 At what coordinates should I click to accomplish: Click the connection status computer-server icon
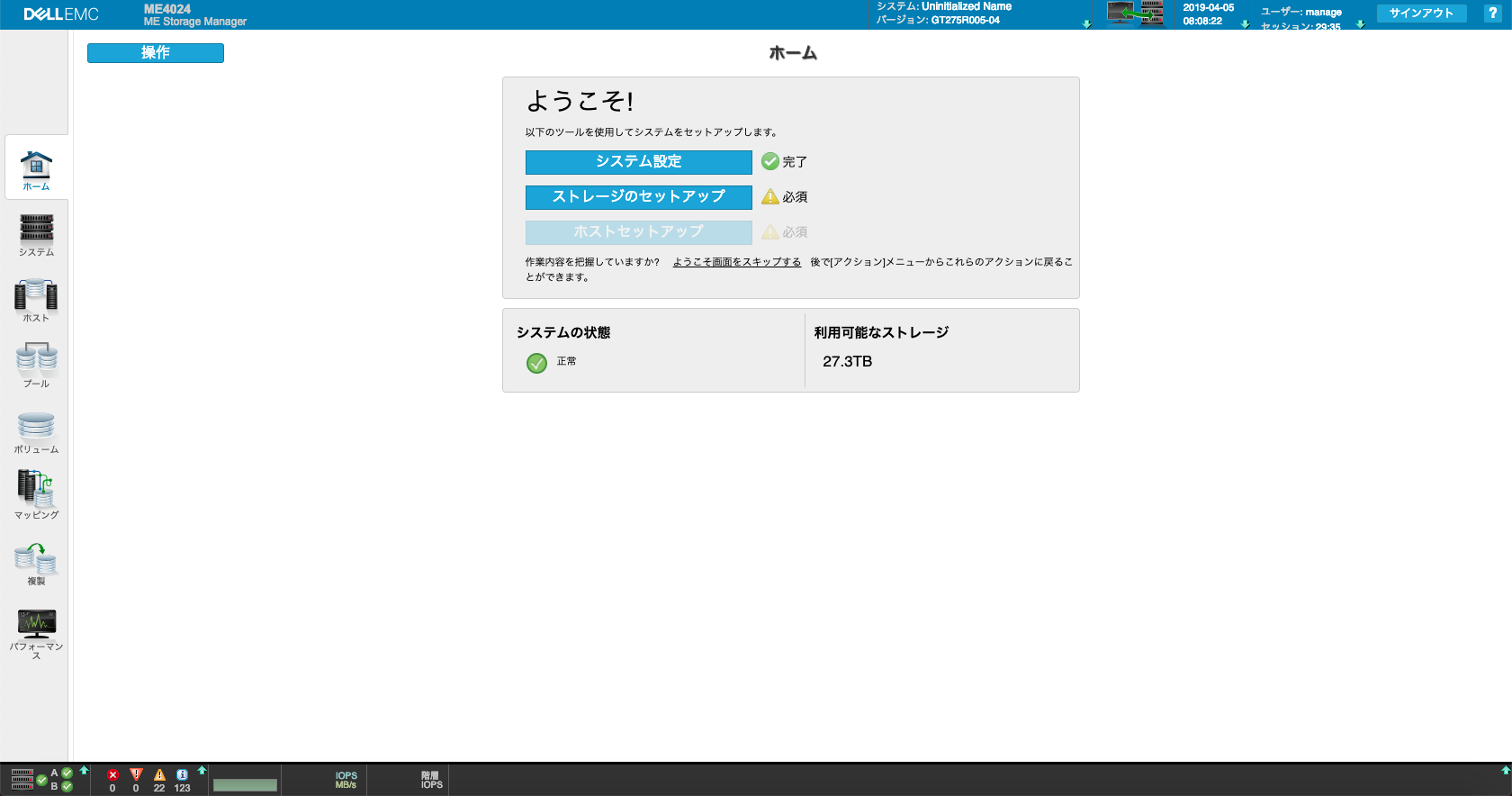1135,14
